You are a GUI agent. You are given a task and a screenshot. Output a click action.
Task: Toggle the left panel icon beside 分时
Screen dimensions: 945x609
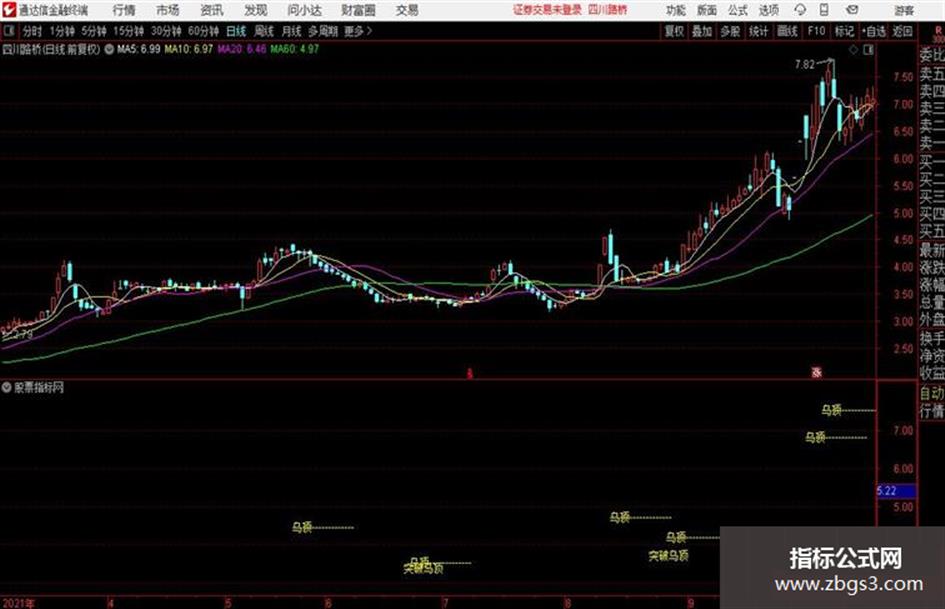pos(9,31)
